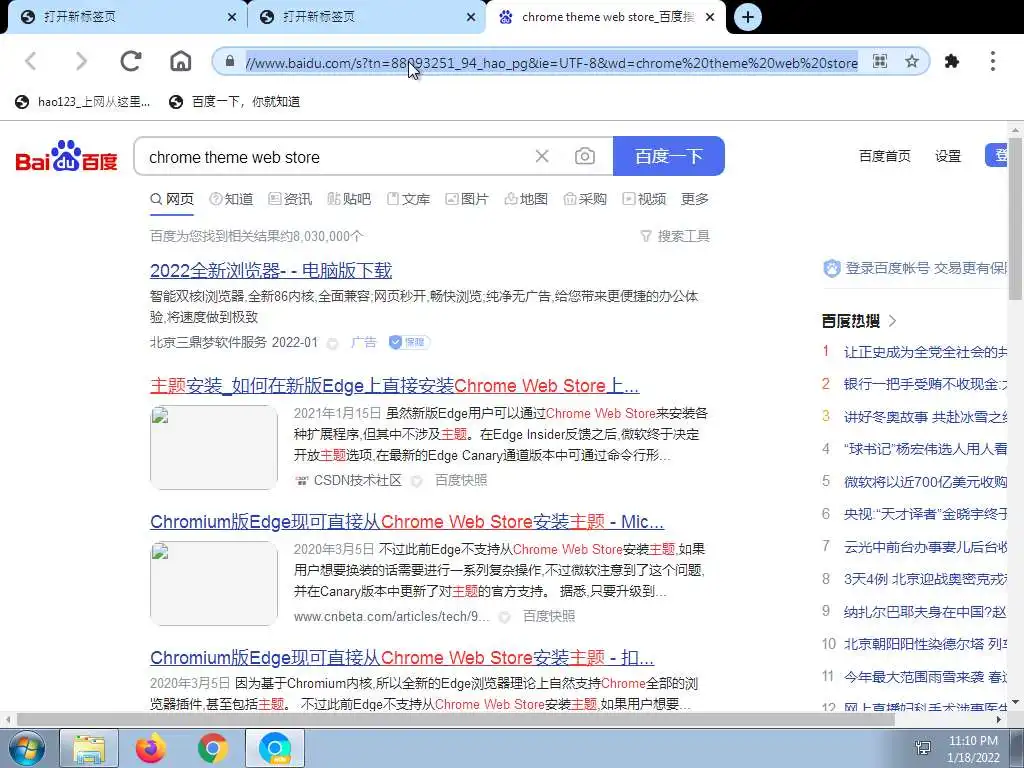Viewport: 1024px width, 768px height.
Task: Open hot search item 8 北京迎战奥密克戎
Action: (925, 579)
